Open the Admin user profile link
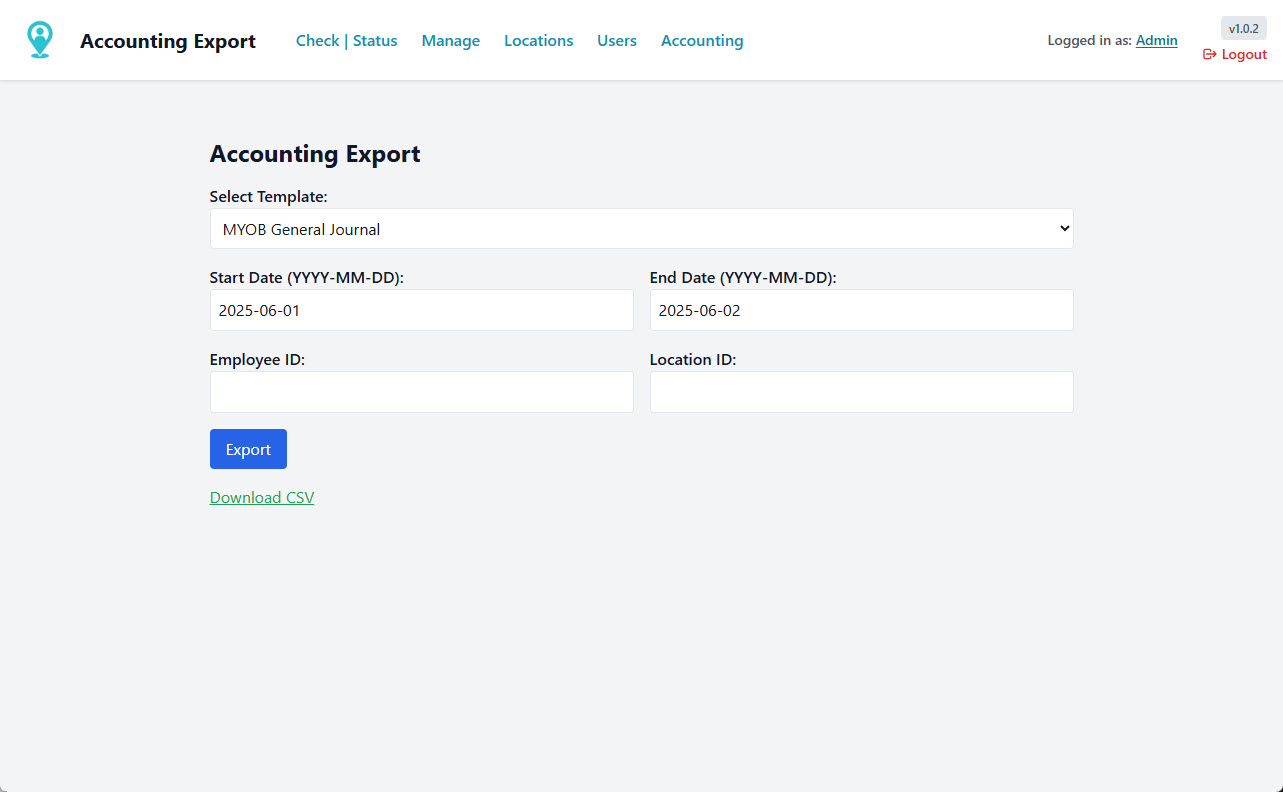 [x=1156, y=41]
